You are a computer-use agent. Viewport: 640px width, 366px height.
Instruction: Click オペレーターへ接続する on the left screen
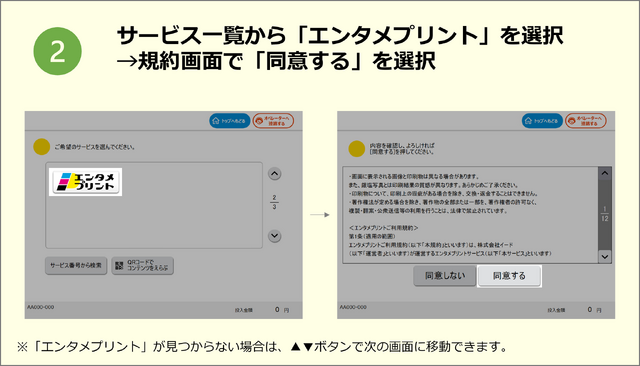[x=273, y=121]
